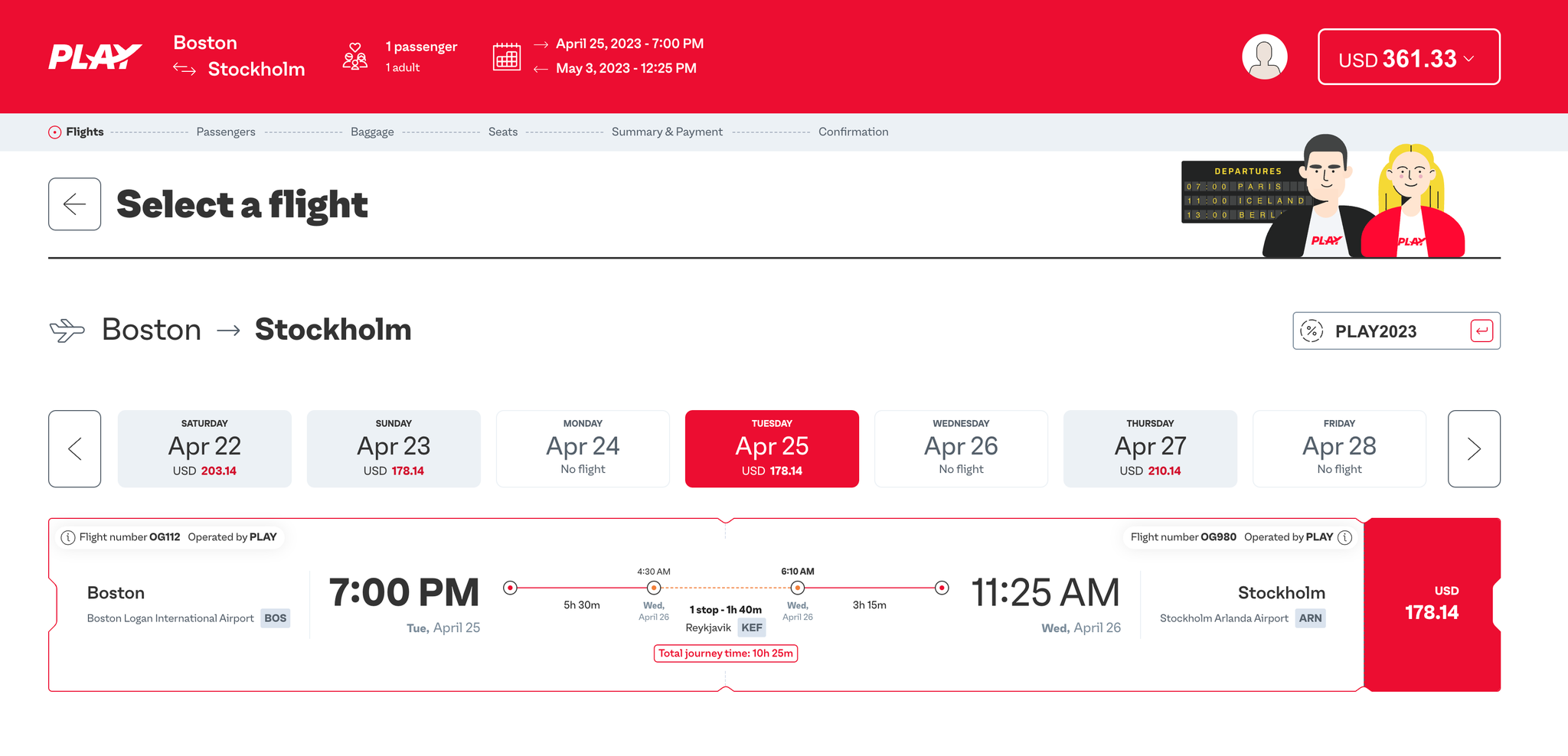The image size is (1568, 756).
Task: Click the right arrow to see later dates
Action: (x=1475, y=448)
